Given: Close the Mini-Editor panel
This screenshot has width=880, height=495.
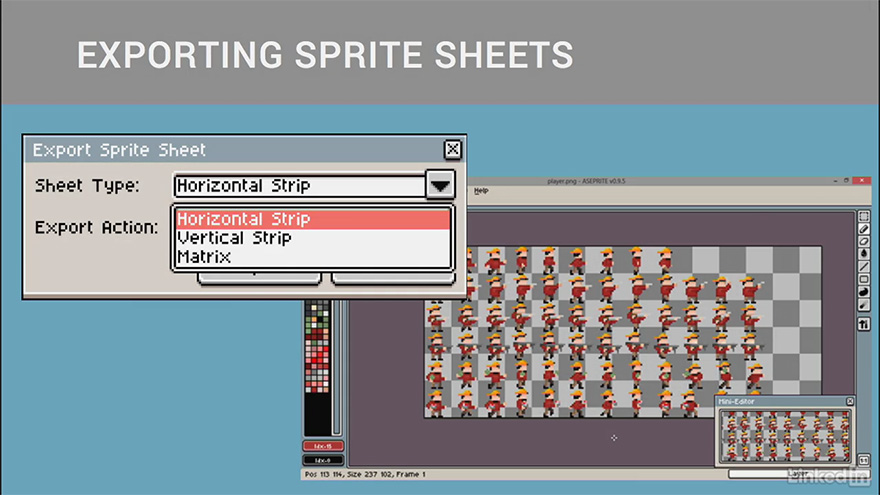Looking at the screenshot, I should click(x=850, y=401).
